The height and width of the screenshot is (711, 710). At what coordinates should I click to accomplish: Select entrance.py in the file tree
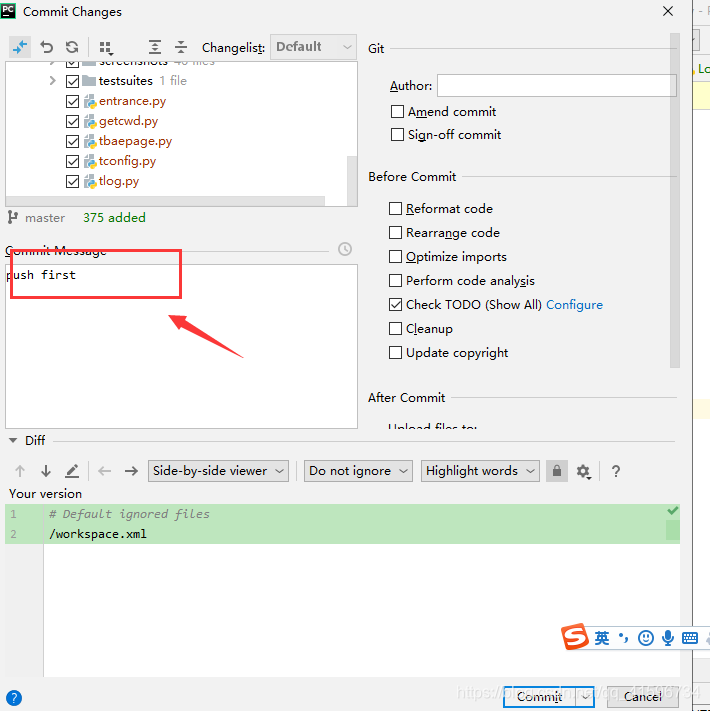click(x=132, y=101)
